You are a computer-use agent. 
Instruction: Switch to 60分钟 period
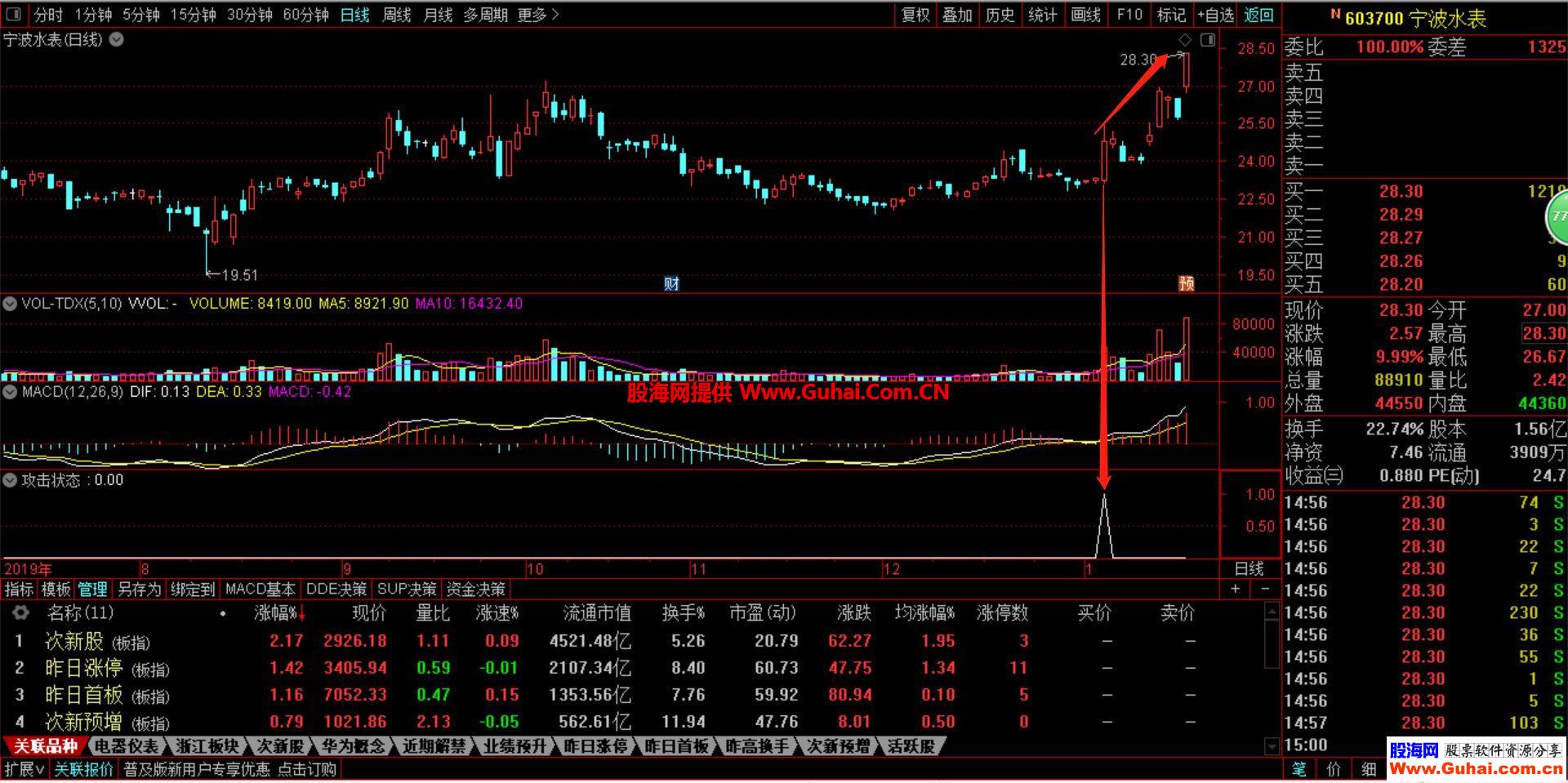(x=305, y=15)
